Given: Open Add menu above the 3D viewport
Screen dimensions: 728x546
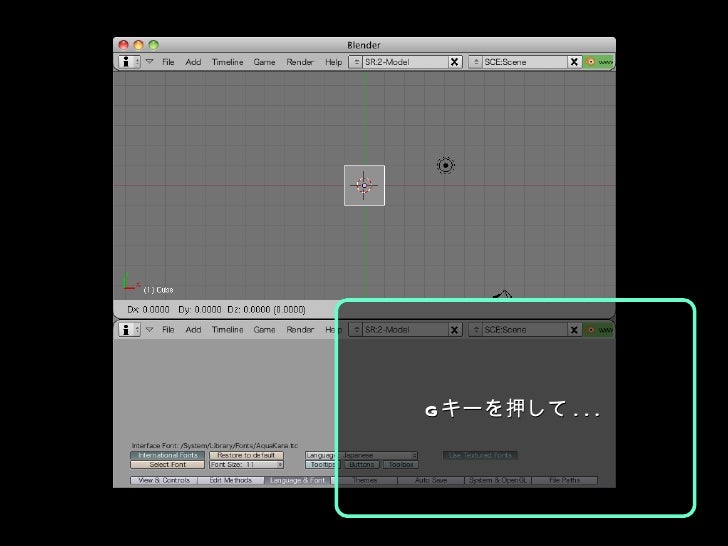Looking at the screenshot, I should click(193, 62).
